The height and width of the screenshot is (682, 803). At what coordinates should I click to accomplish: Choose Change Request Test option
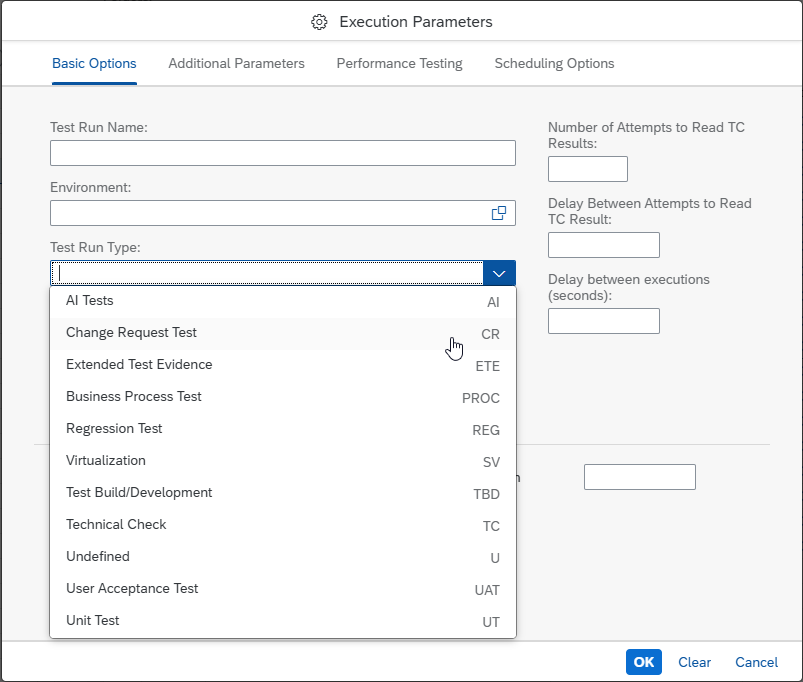click(x=283, y=334)
